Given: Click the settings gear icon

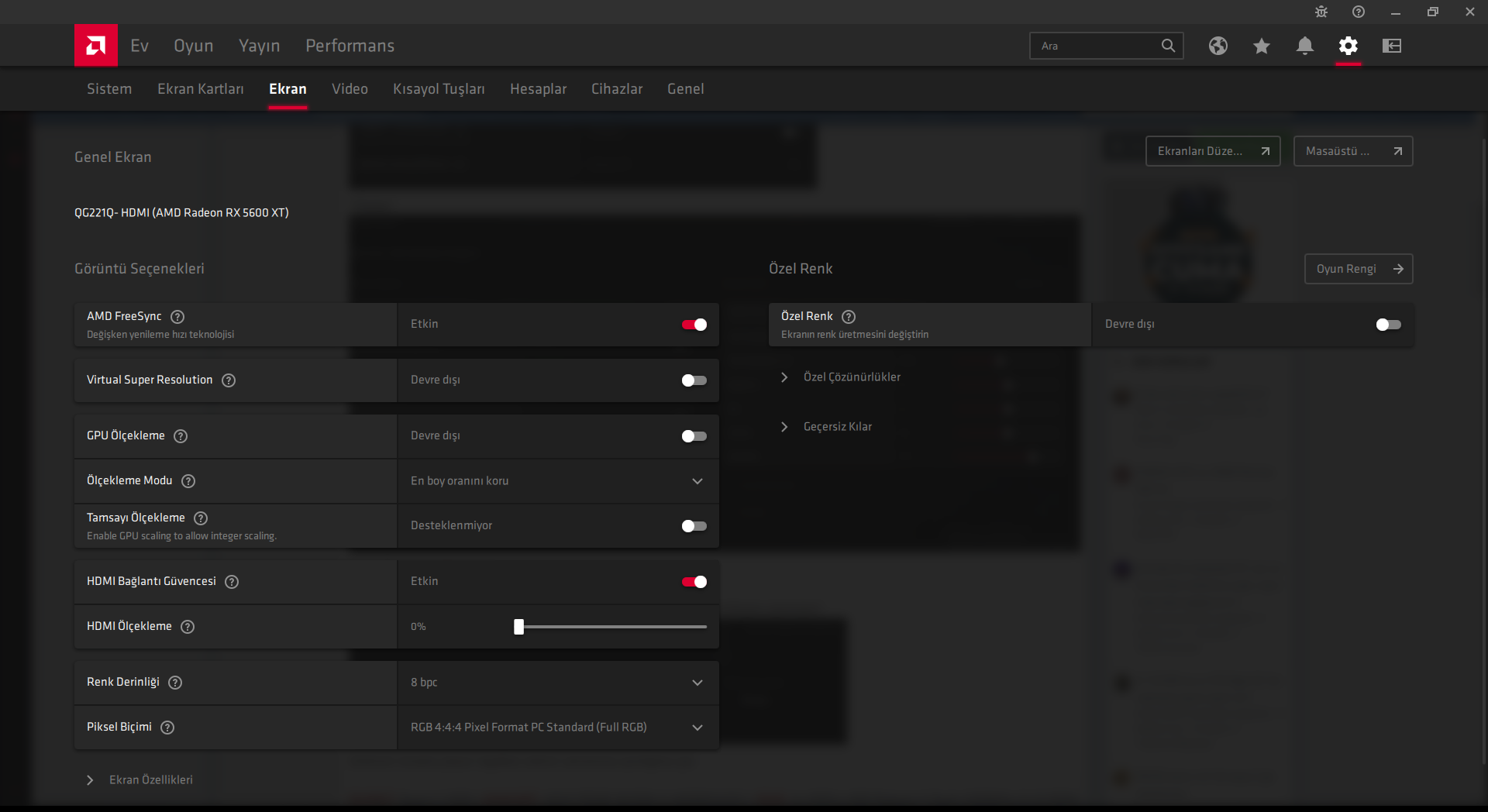Looking at the screenshot, I should (x=1348, y=46).
